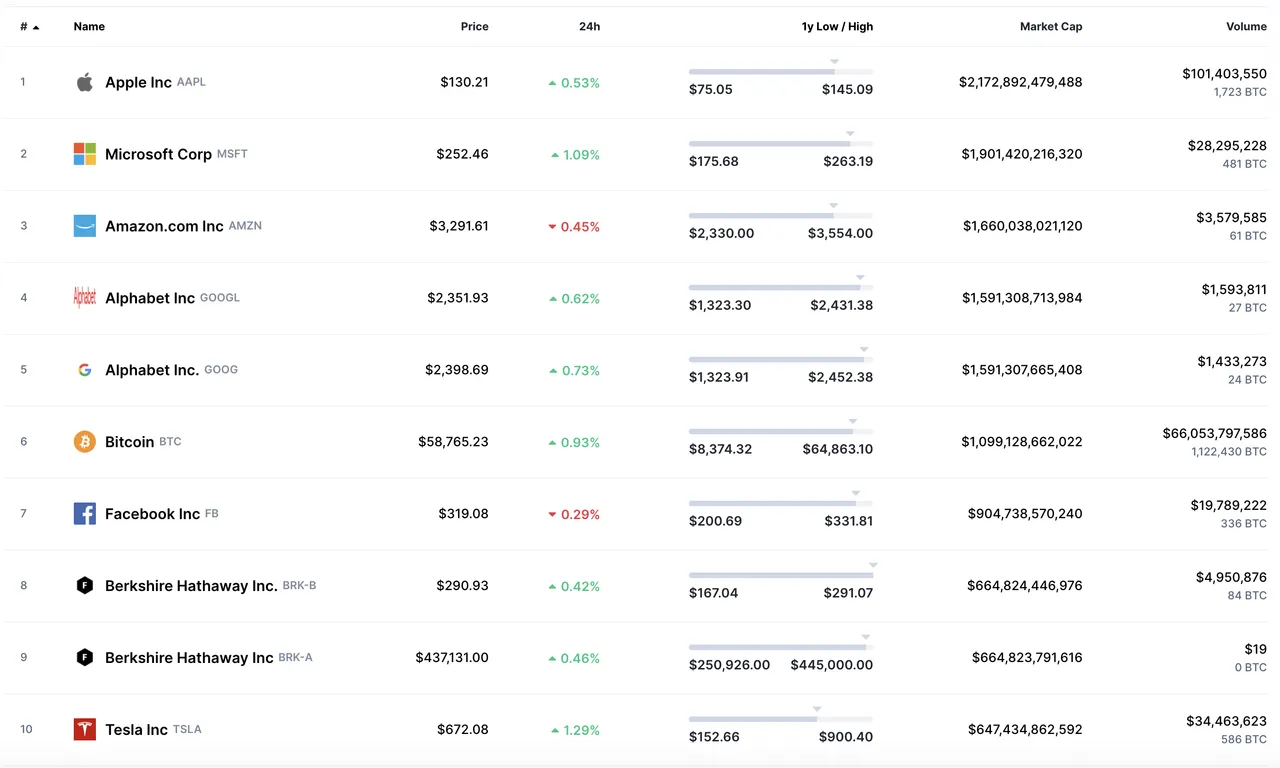
Task: Sort by the Market Cap column header
Action: click(x=1051, y=27)
